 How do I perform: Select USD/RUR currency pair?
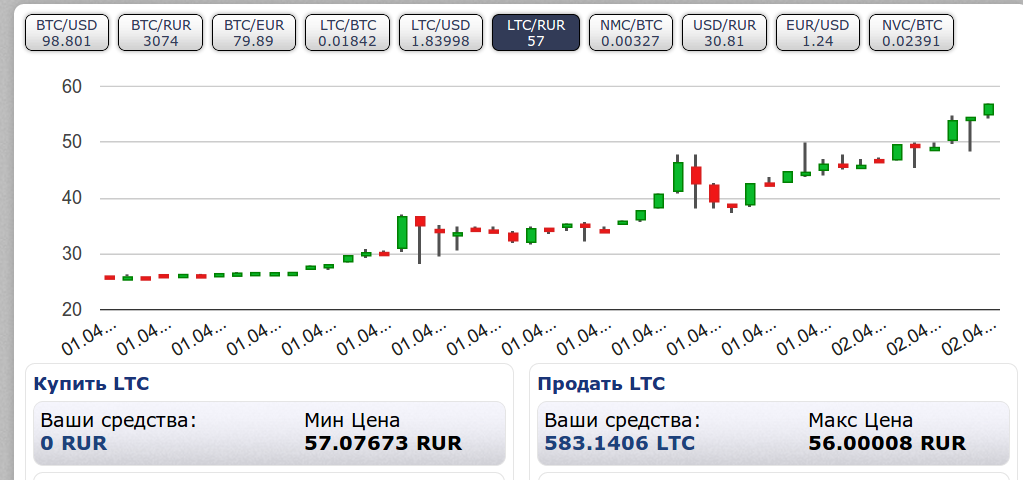click(724, 33)
